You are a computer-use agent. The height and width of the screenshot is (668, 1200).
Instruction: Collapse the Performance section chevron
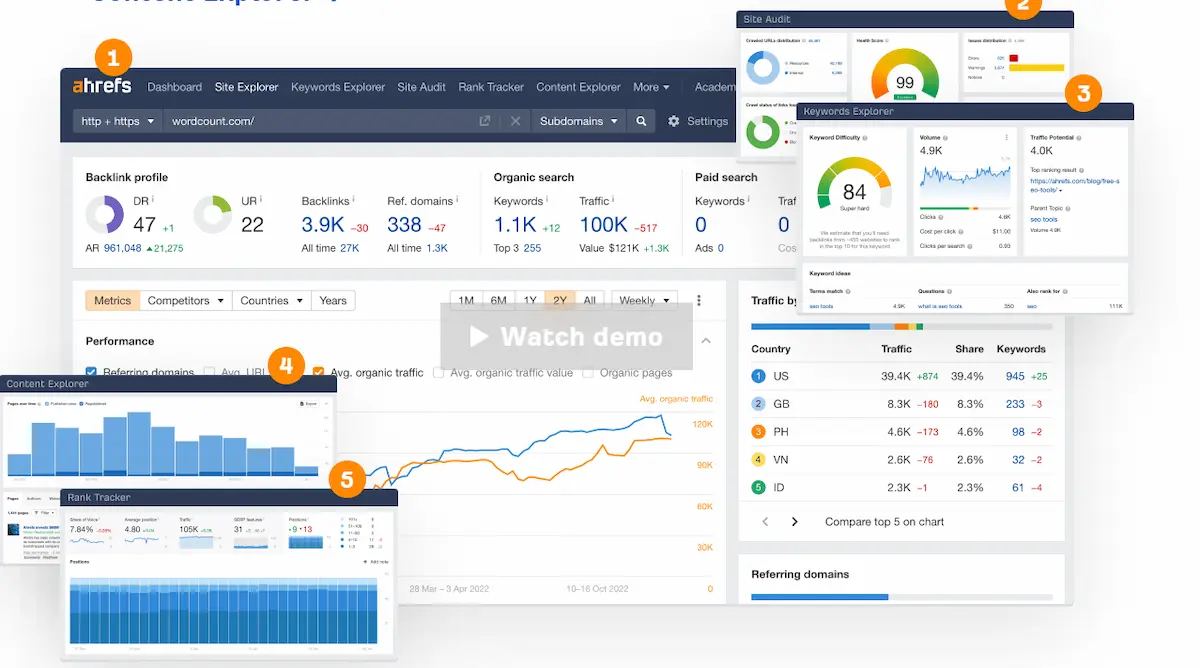(x=706, y=341)
